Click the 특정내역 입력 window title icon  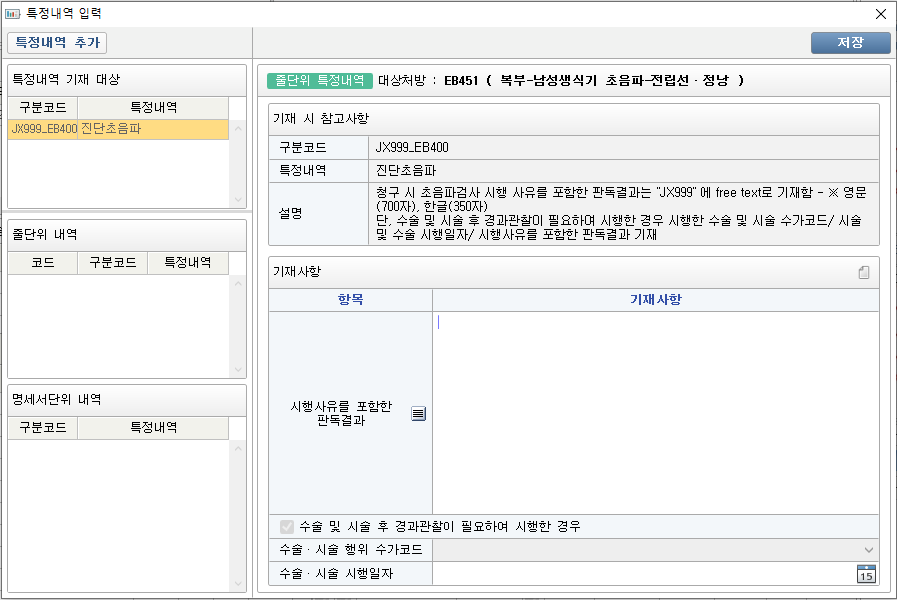(13, 14)
